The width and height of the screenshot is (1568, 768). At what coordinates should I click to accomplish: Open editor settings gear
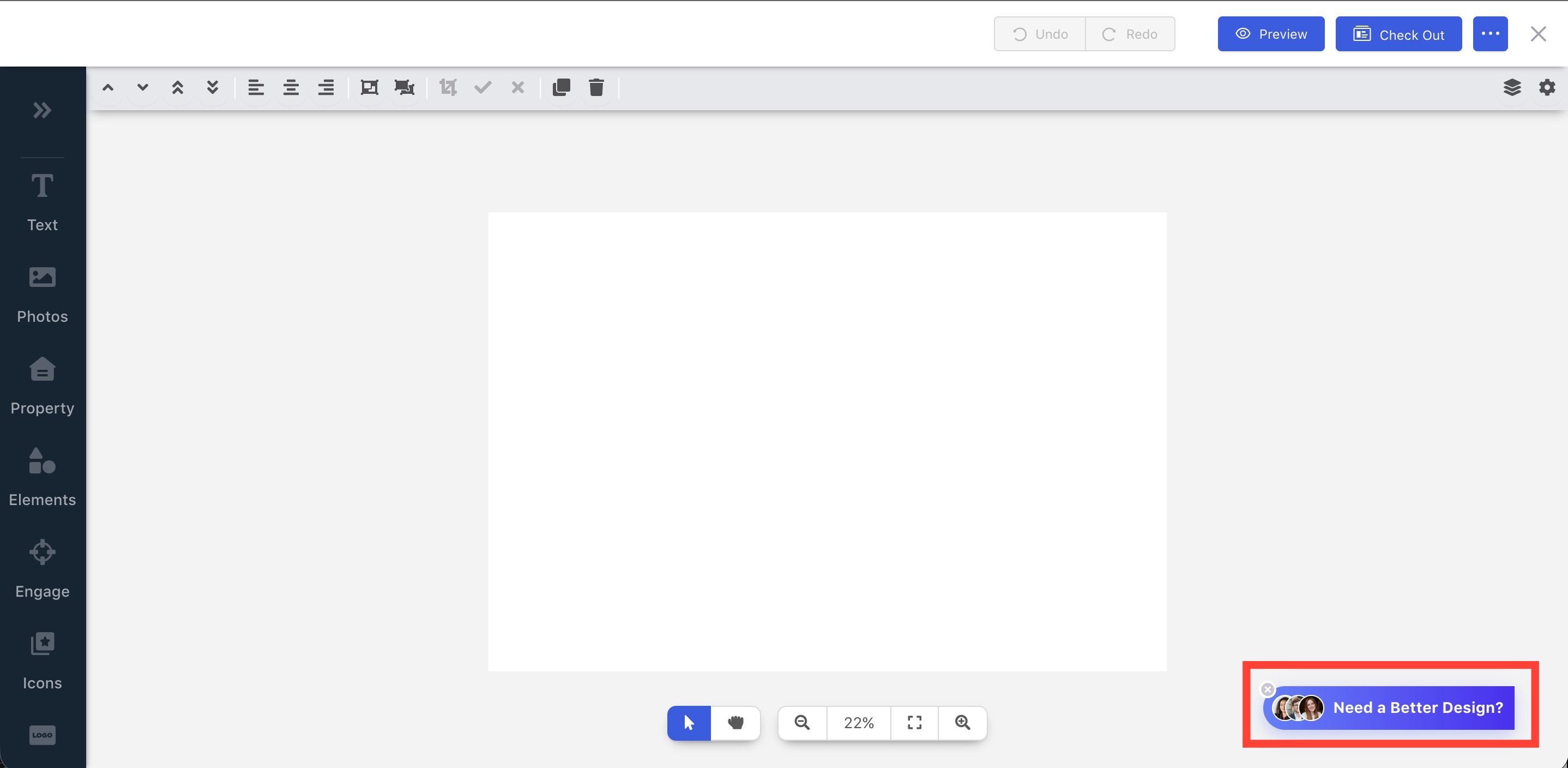click(x=1547, y=88)
